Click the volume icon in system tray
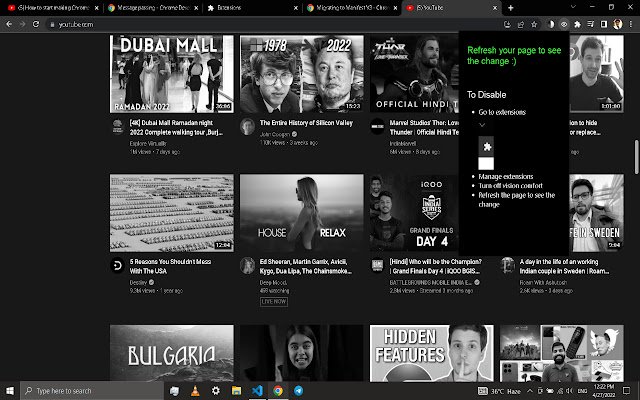Screen dimensions: 640x400 (x=569, y=391)
